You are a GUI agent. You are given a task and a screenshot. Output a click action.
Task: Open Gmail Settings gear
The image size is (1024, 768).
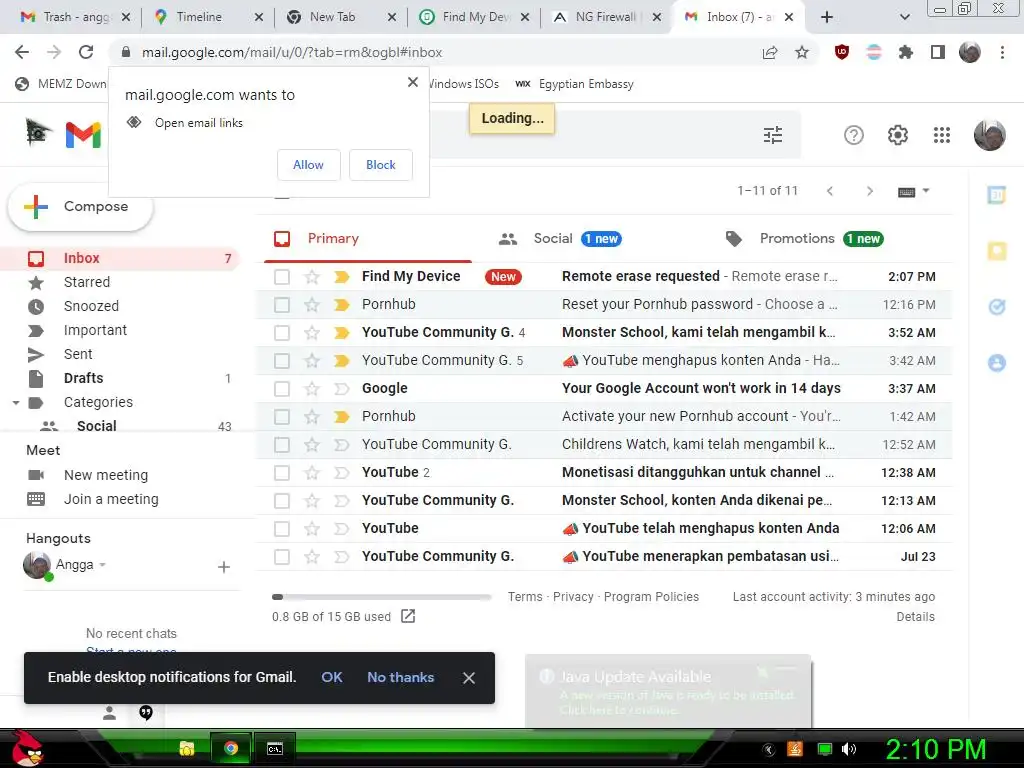[x=898, y=135]
